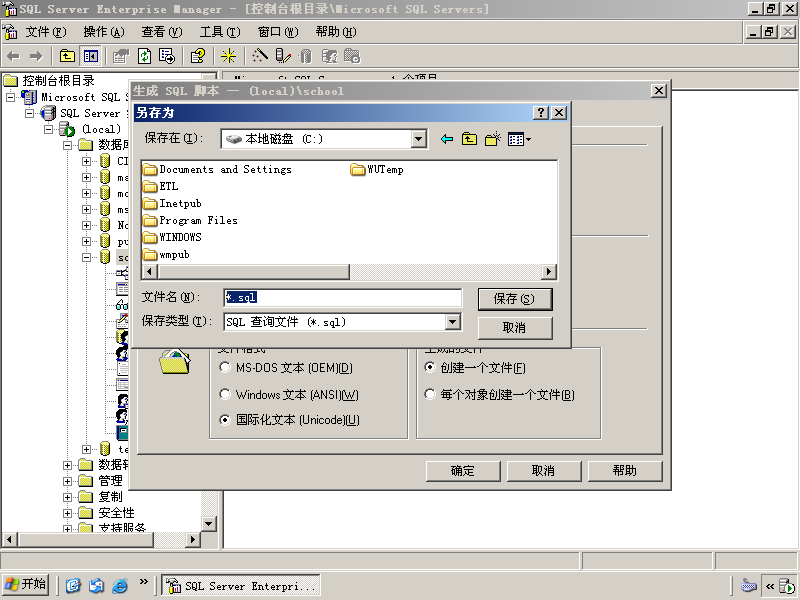The image size is (800, 600).
Task: Click the Register server toolbar icon
Action: click(x=283, y=56)
